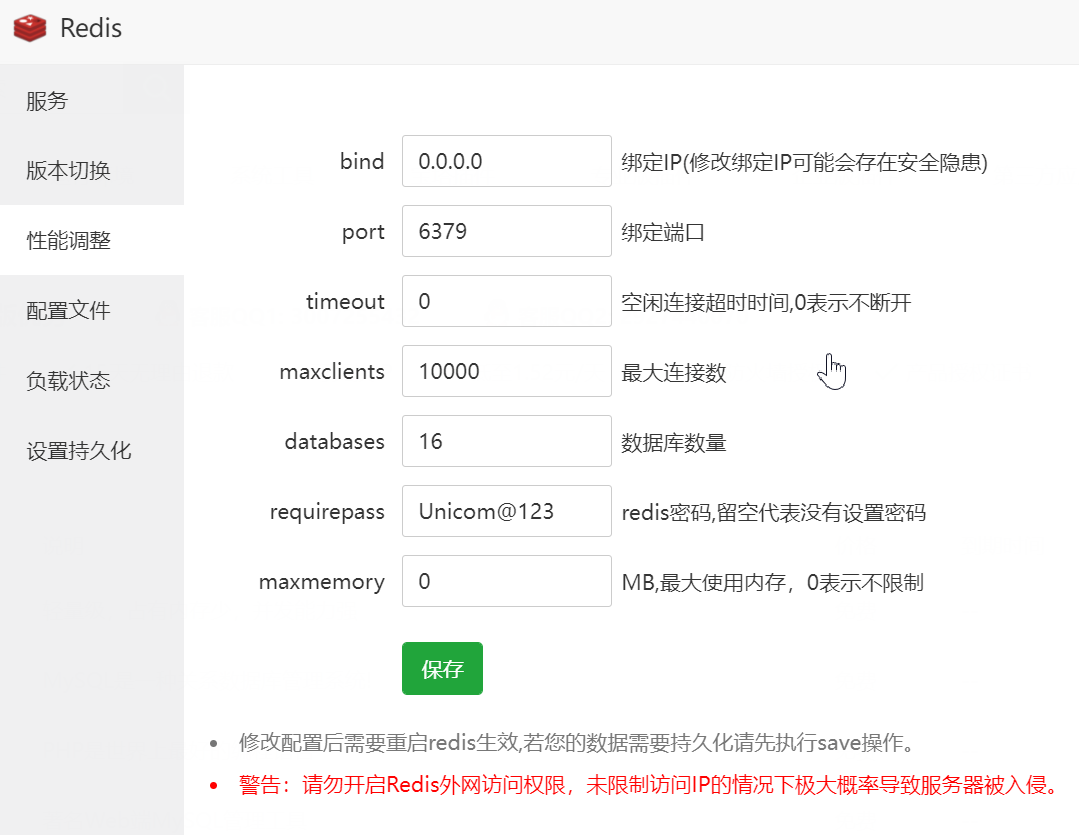Edit the maxclients field showing 10000
The image size is (1079, 835).
[506, 371]
